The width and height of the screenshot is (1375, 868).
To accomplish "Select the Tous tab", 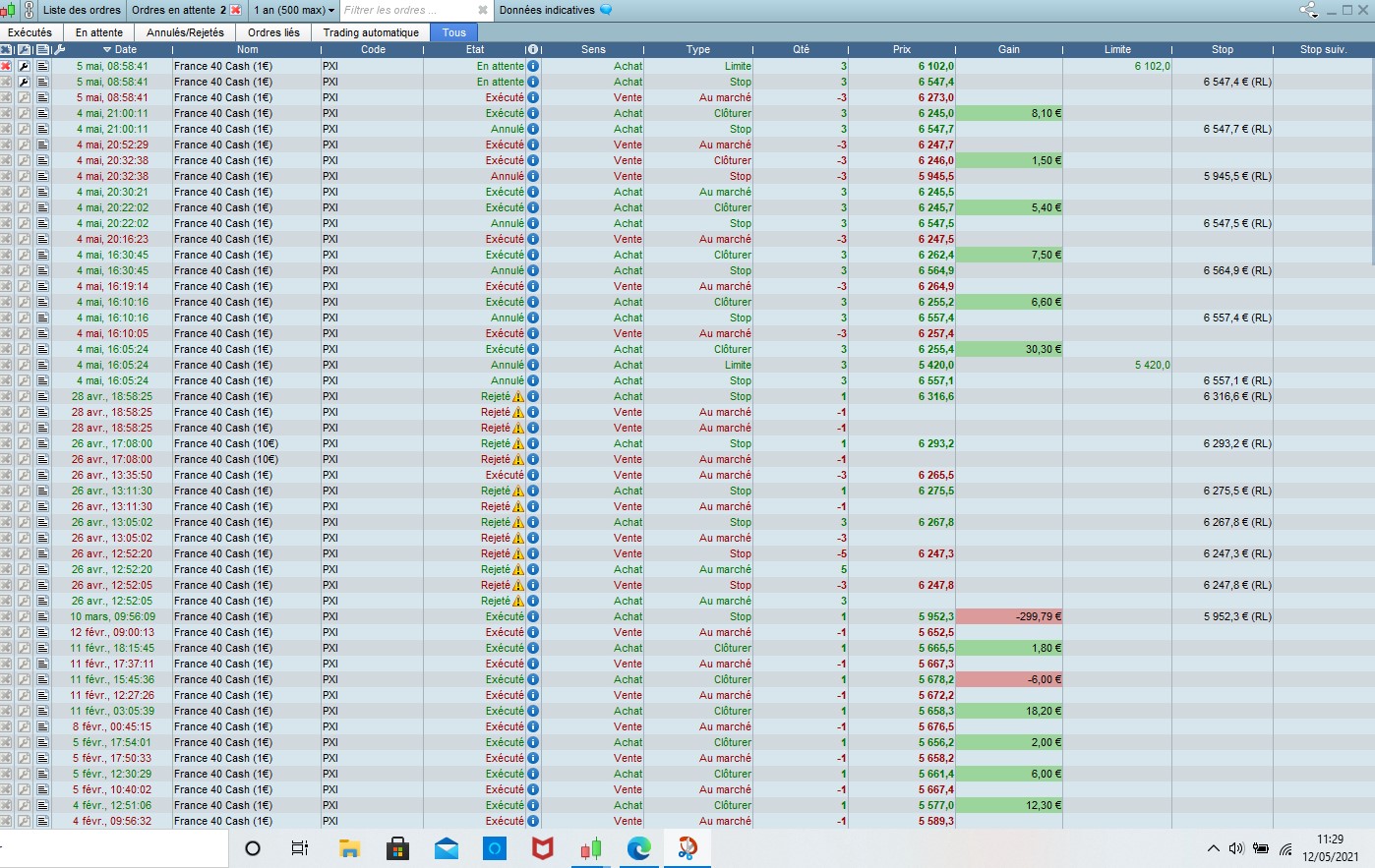I will click(454, 32).
